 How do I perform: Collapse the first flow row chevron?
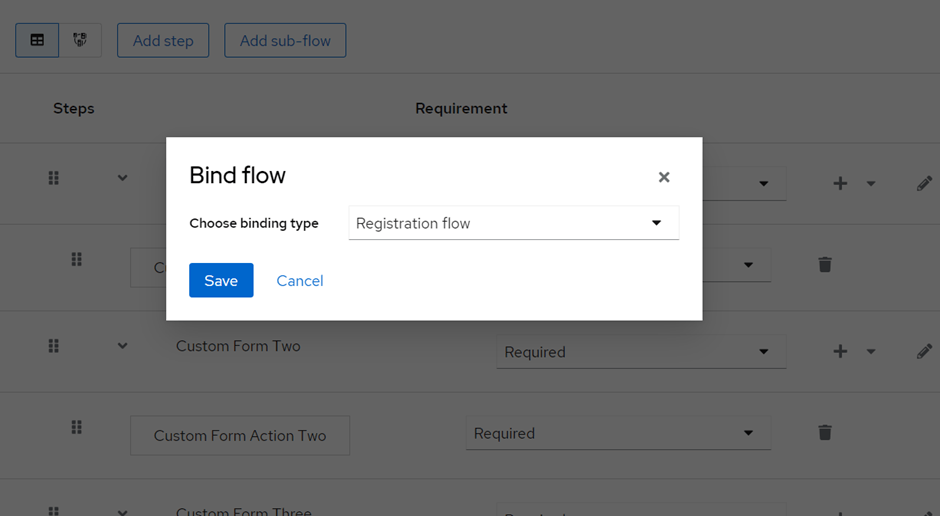point(122,178)
